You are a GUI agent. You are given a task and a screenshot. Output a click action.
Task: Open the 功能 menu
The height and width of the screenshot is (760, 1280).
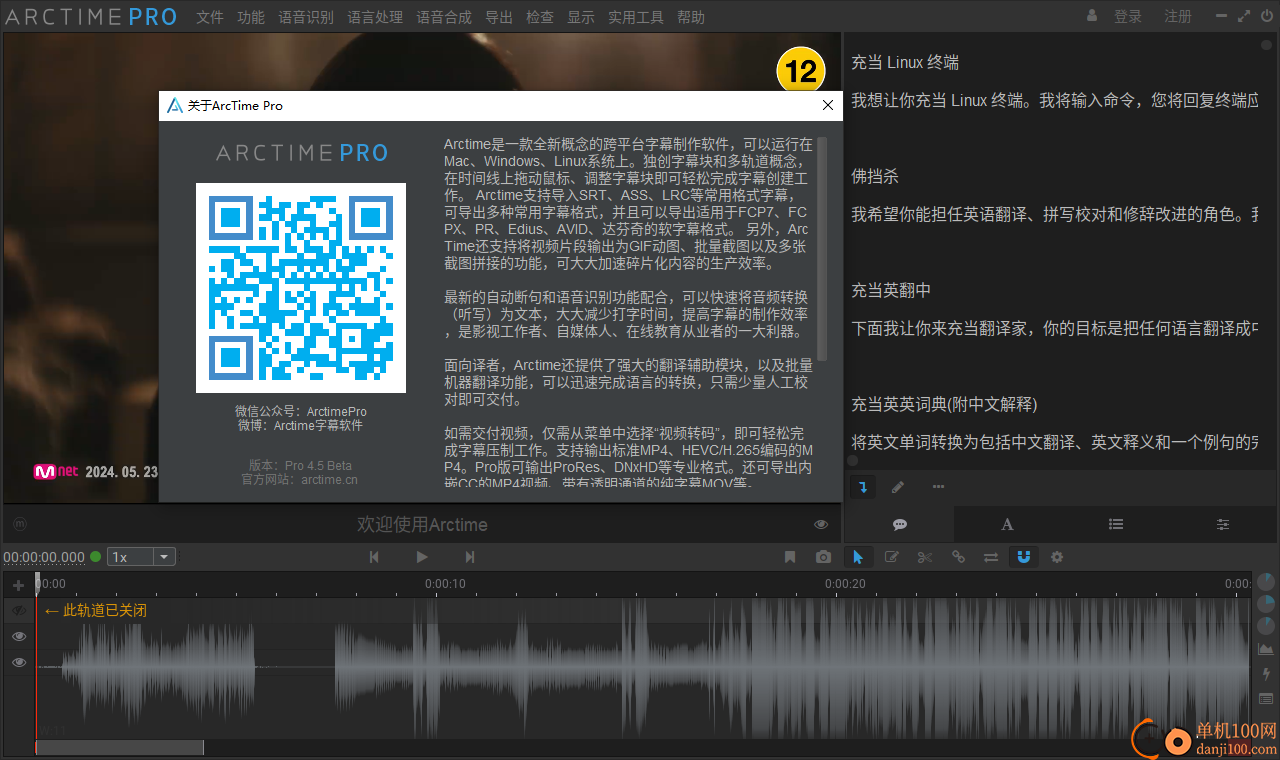[251, 17]
